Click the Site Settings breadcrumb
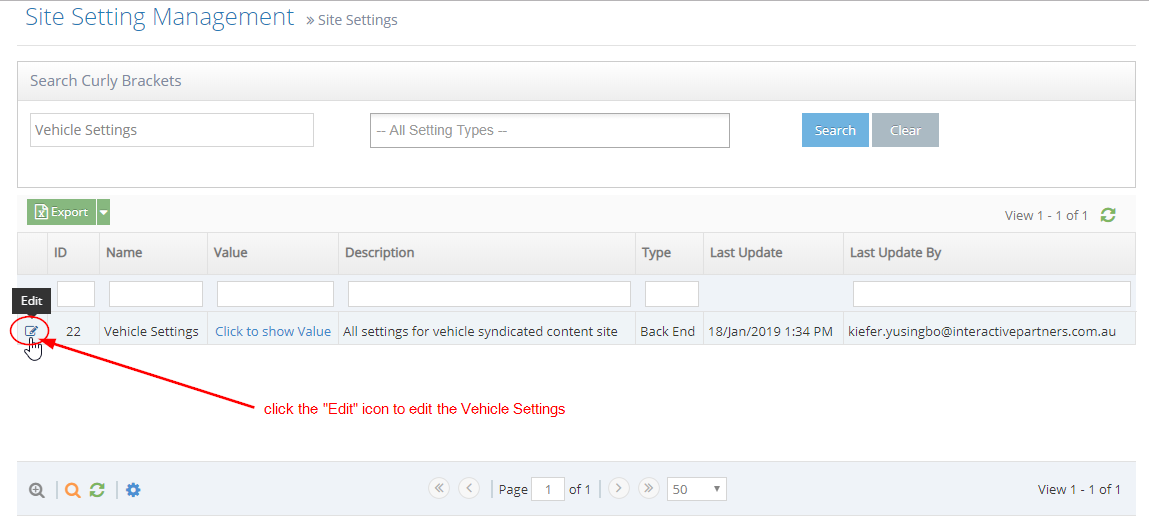Image resolution: width=1149 pixels, height=527 pixels. [358, 20]
